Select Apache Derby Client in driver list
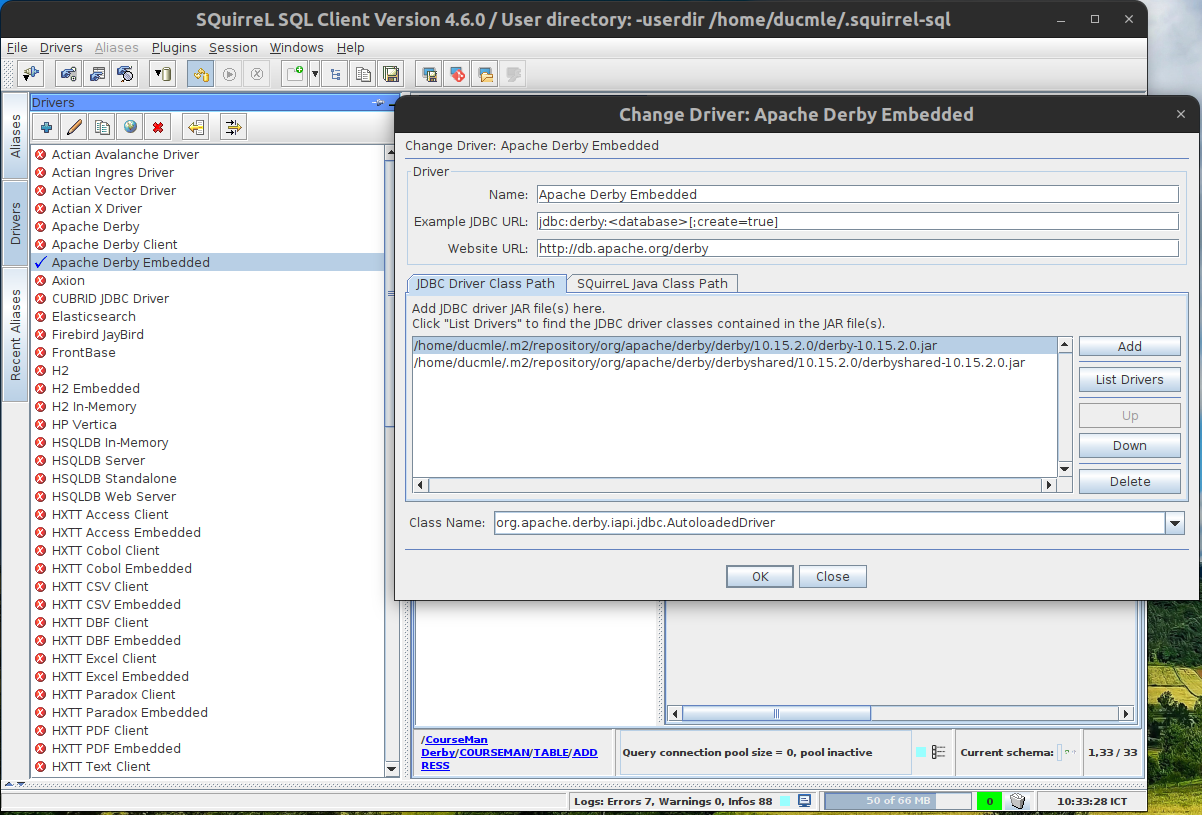Image resolution: width=1202 pixels, height=815 pixels. pos(114,244)
